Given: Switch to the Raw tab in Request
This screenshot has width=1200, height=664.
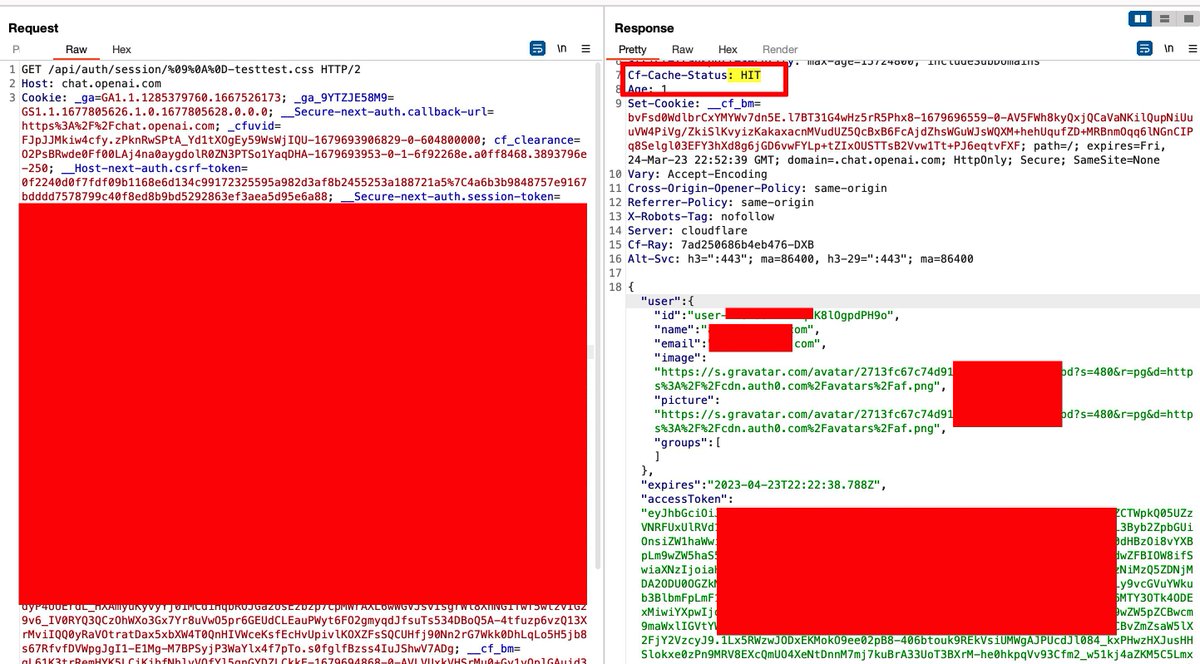Looking at the screenshot, I should 77,50.
